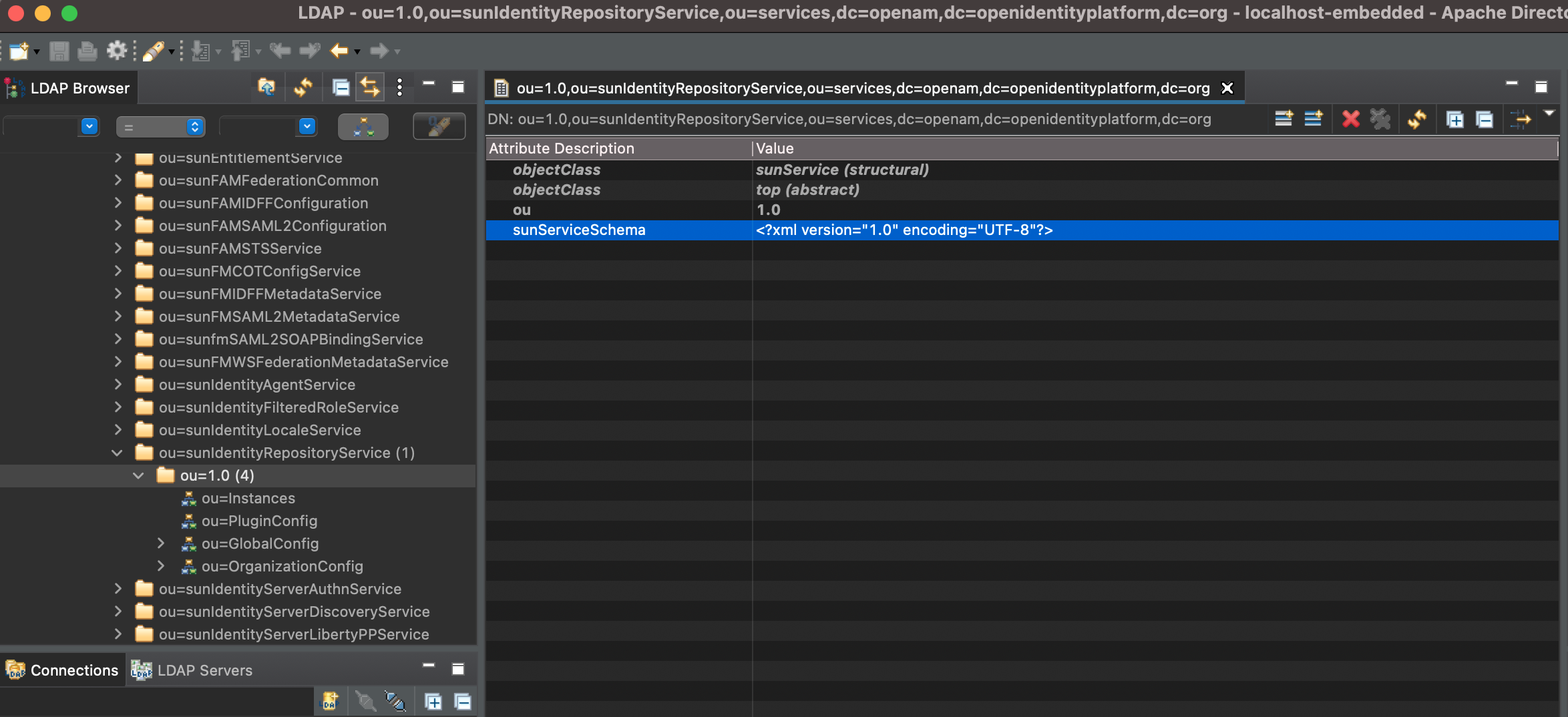Toggle the quick search scope button
This screenshot has height=717, width=1568.
(363, 126)
